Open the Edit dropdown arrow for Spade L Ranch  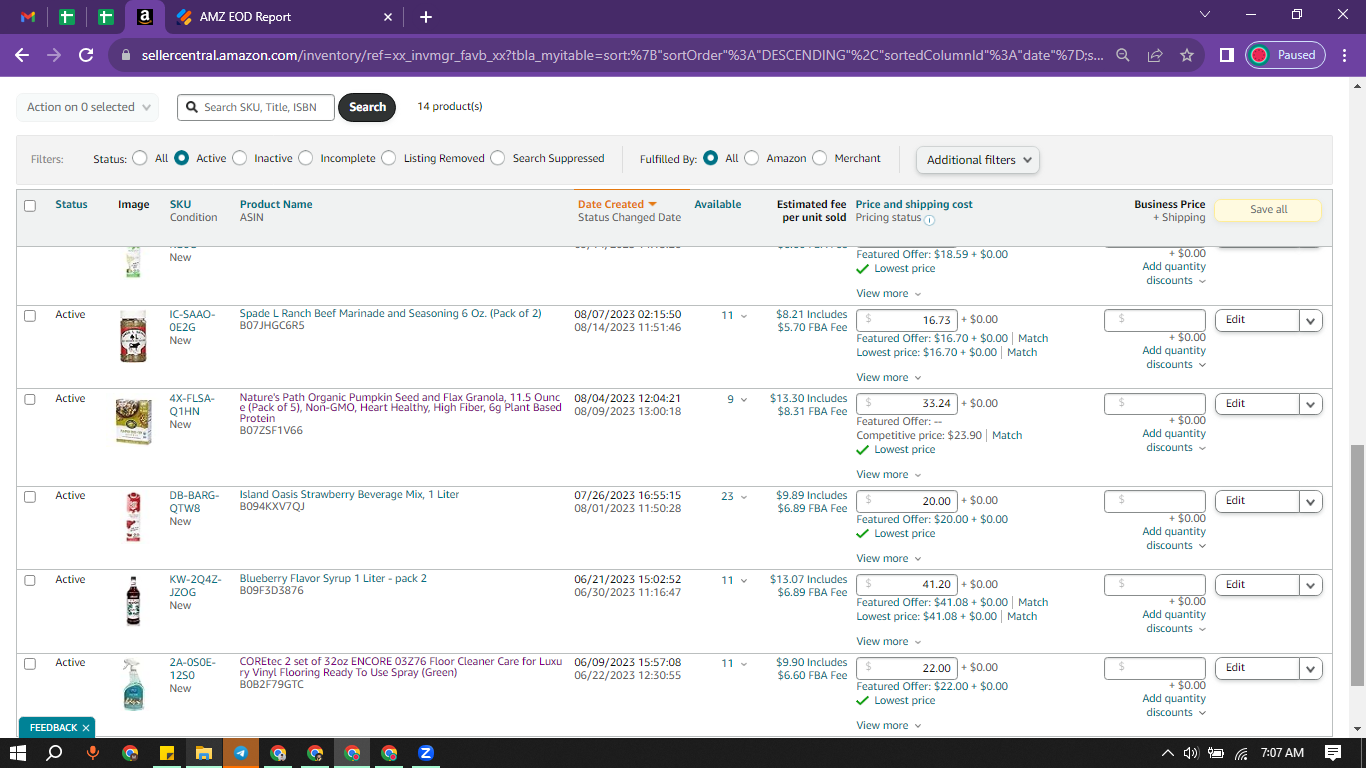coord(1310,321)
